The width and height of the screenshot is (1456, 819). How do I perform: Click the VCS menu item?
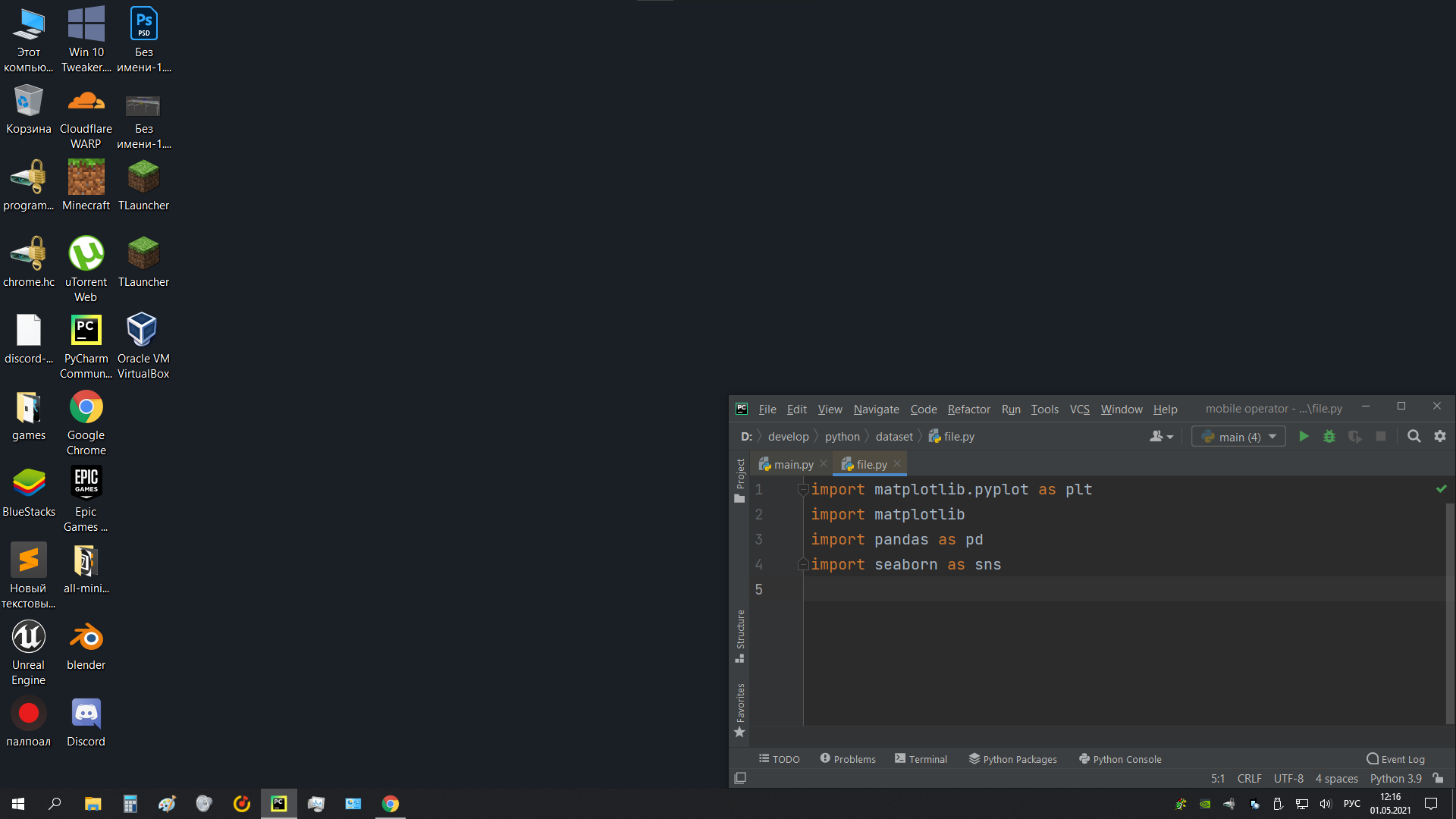[x=1079, y=408]
